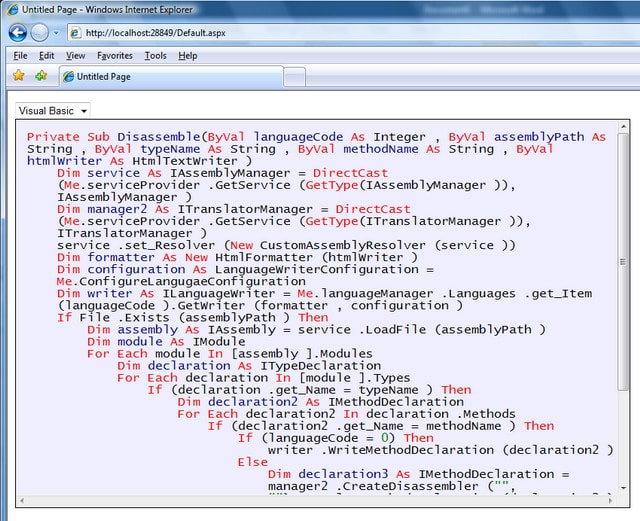This screenshot has width=640, height=521.
Task: Click the Add to Favorites icon
Action: [x=41, y=76]
